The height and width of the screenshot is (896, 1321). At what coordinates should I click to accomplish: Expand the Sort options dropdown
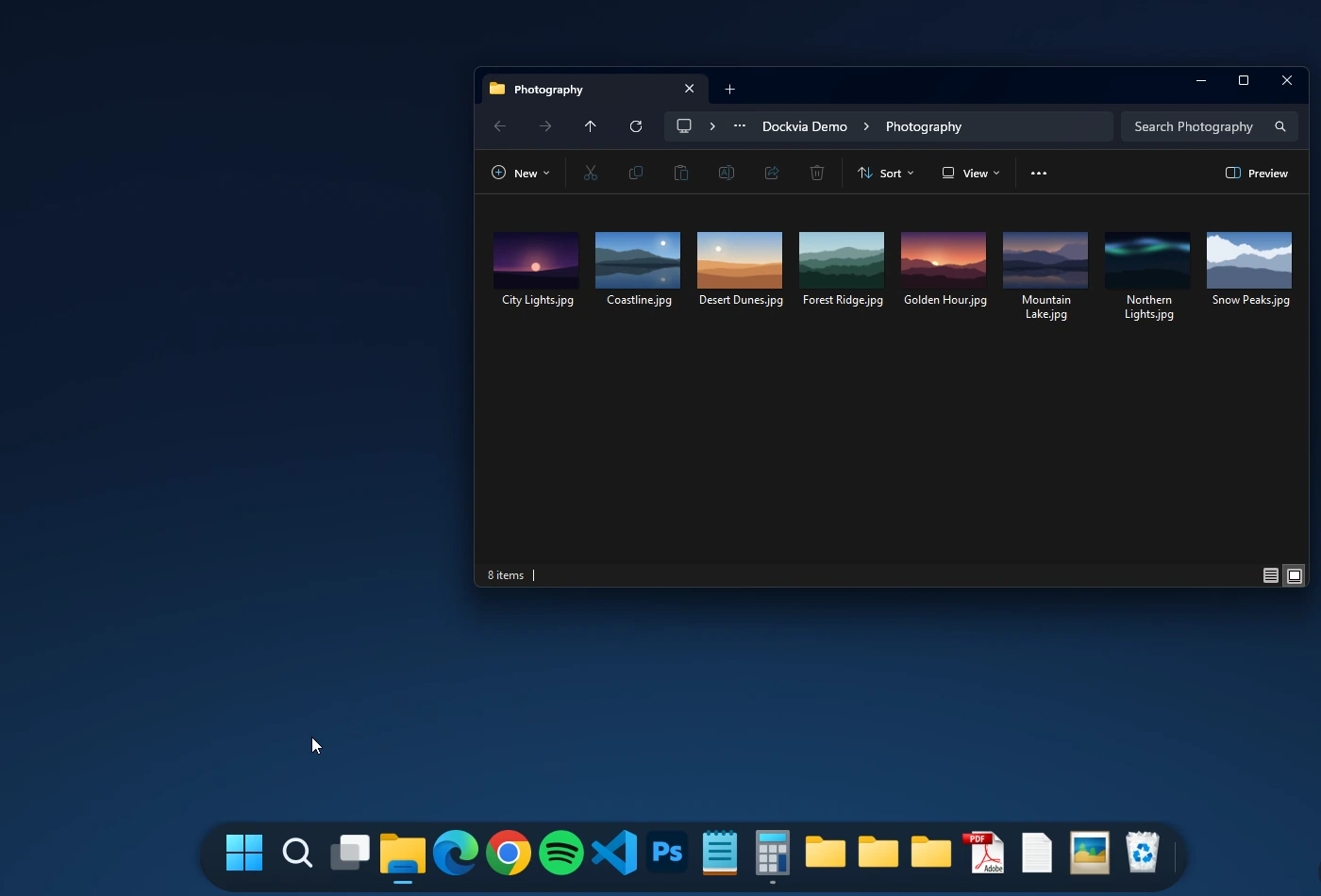click(886, 174)
